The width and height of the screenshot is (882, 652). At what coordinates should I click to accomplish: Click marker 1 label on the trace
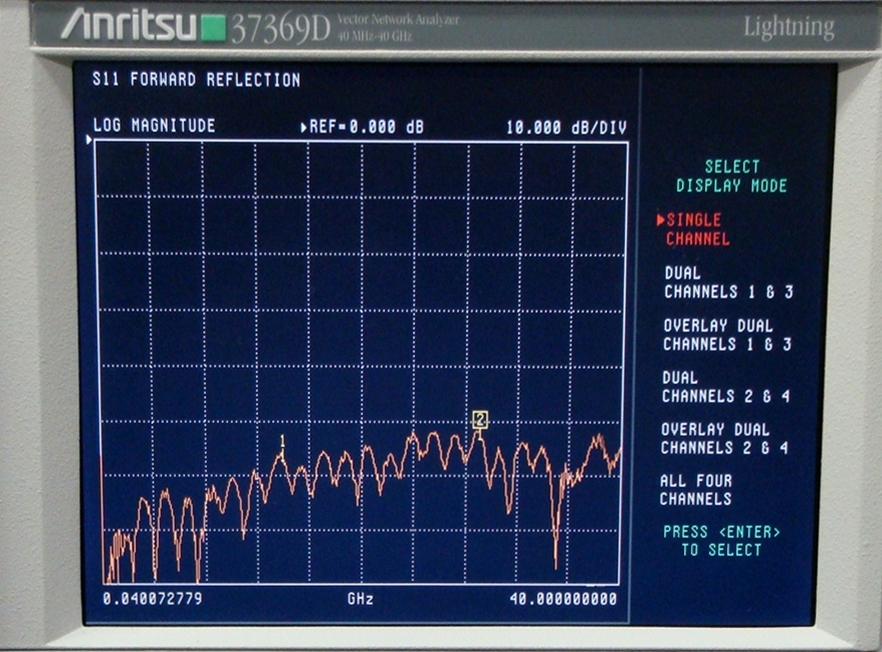pyautogui.click(x=282, y=440)
